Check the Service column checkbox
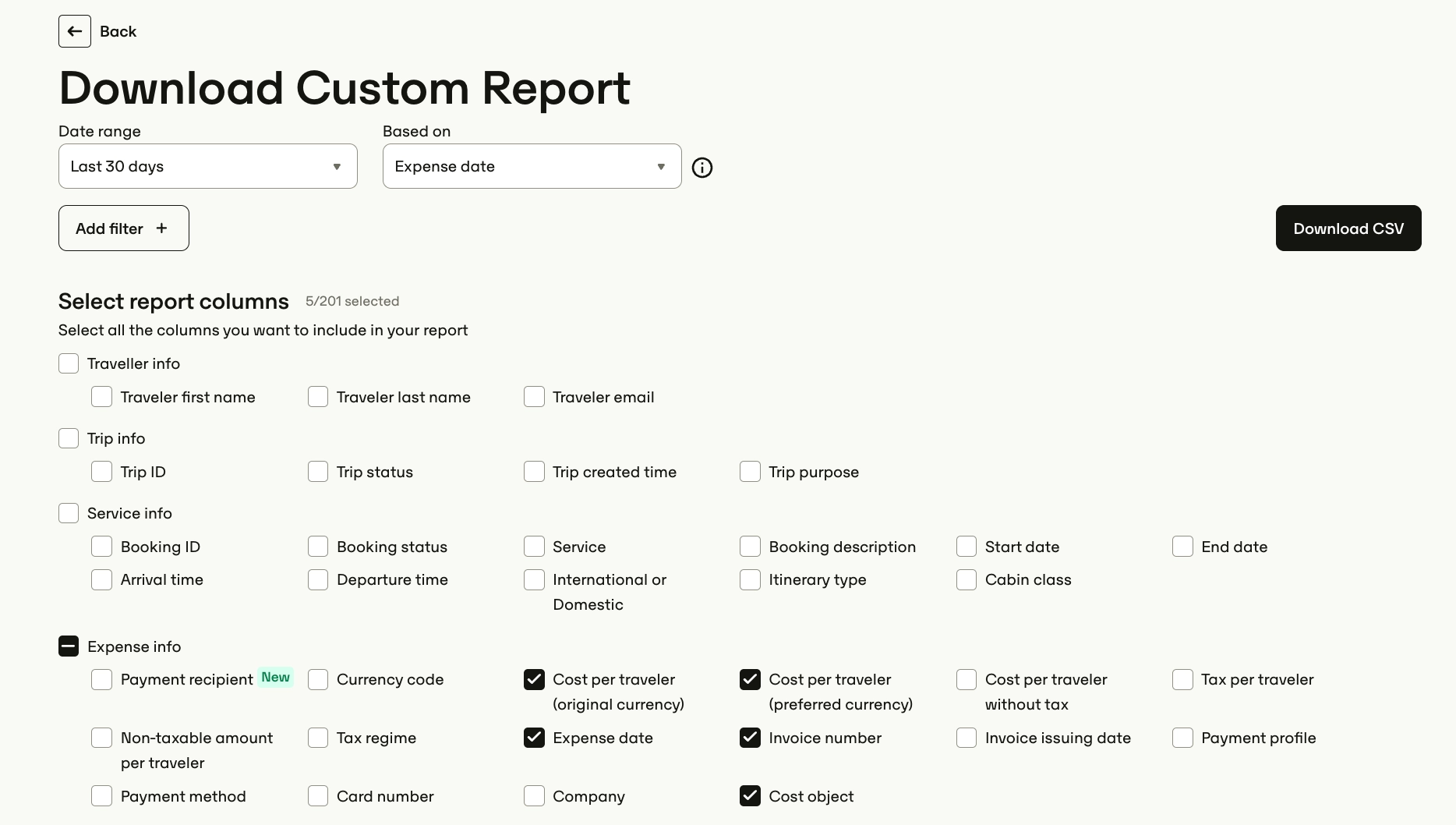 534,547
